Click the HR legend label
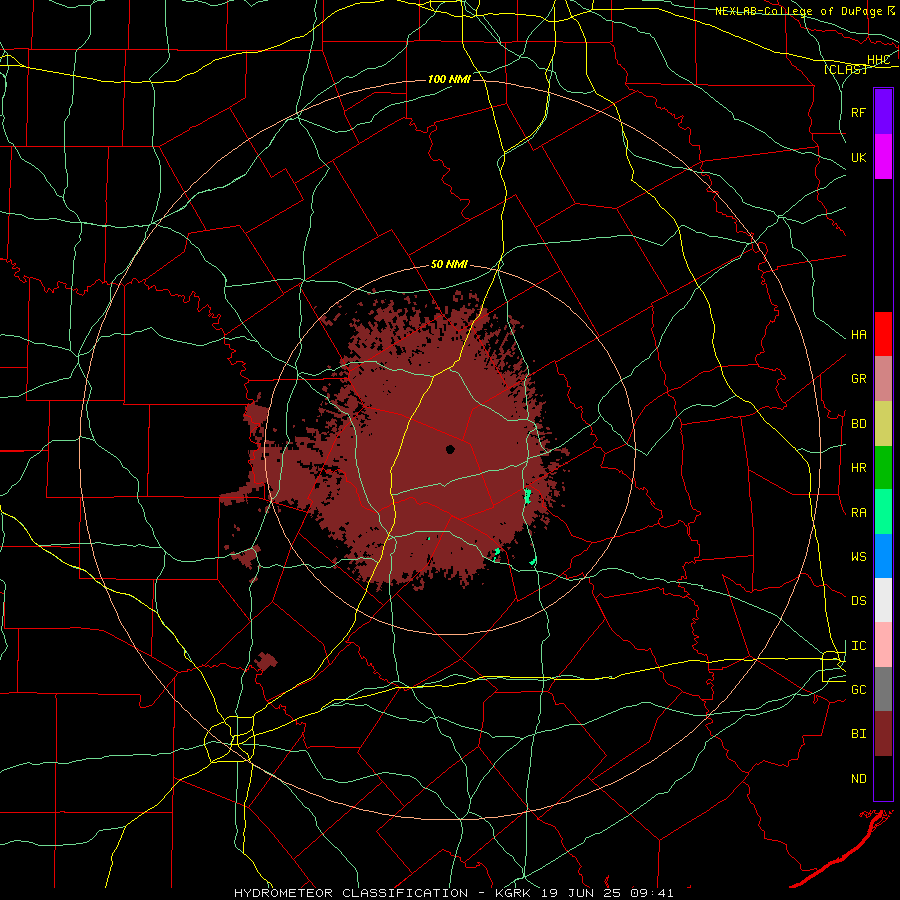The image size is (900, 900). pos(858,468)
